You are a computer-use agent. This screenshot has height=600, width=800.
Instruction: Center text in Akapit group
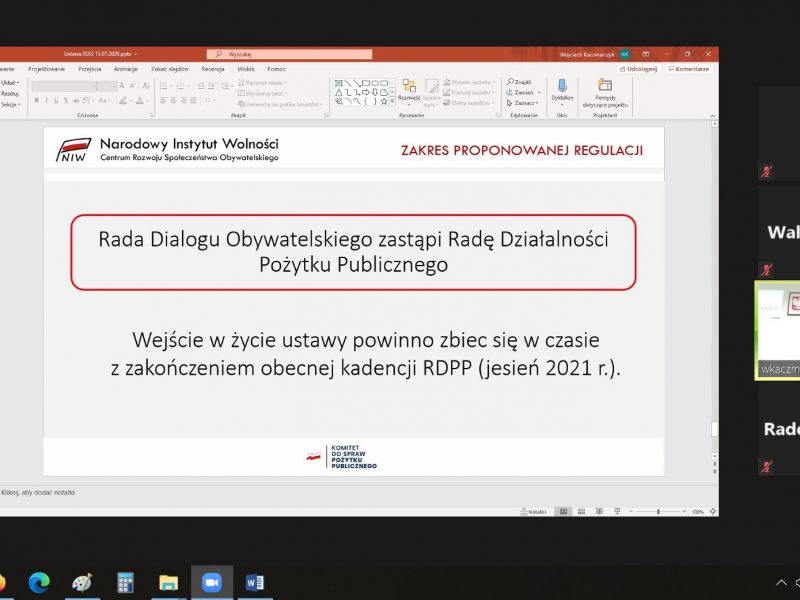tap(173, 101)
